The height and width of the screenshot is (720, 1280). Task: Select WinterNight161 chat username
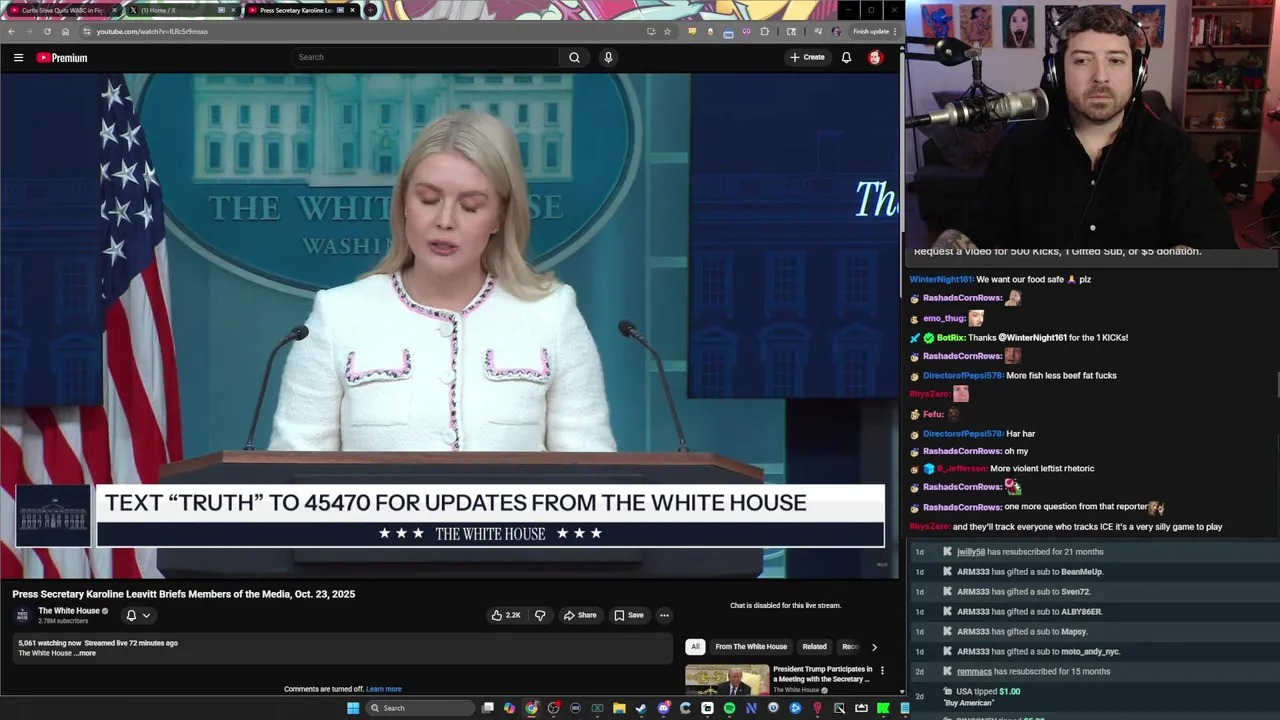point(941,280)
